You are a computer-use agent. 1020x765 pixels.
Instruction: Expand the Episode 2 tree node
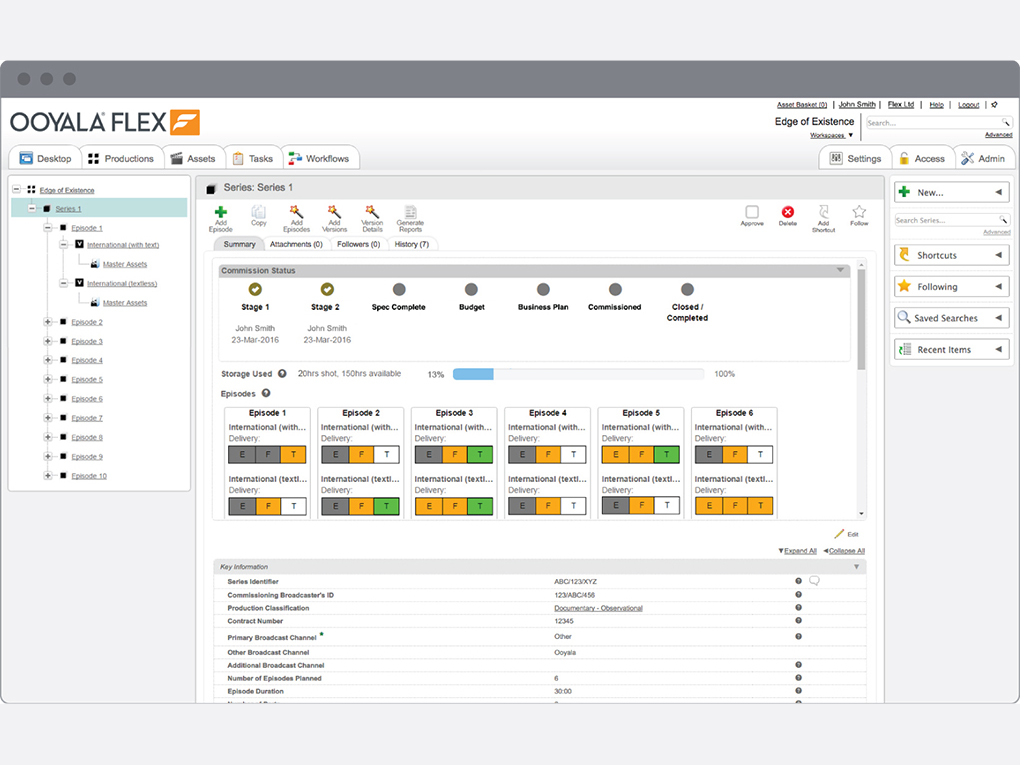pyautogui.click(x=47, y=321)
